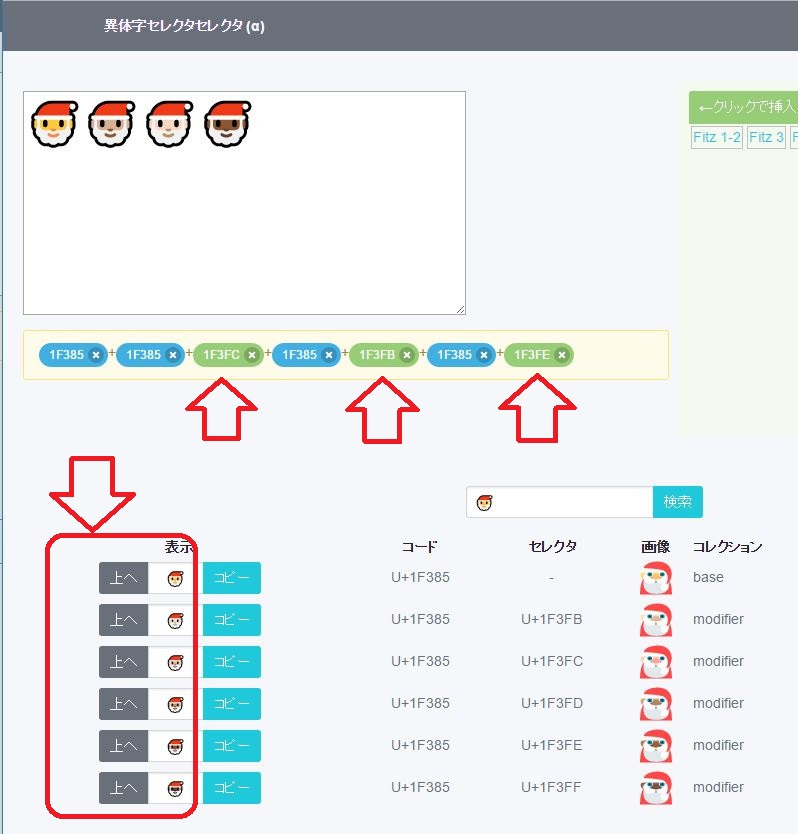Click the green ←クリックで挿入 header button
The width and height of the screenshot is (798, 834).
[x=745, y=107]
